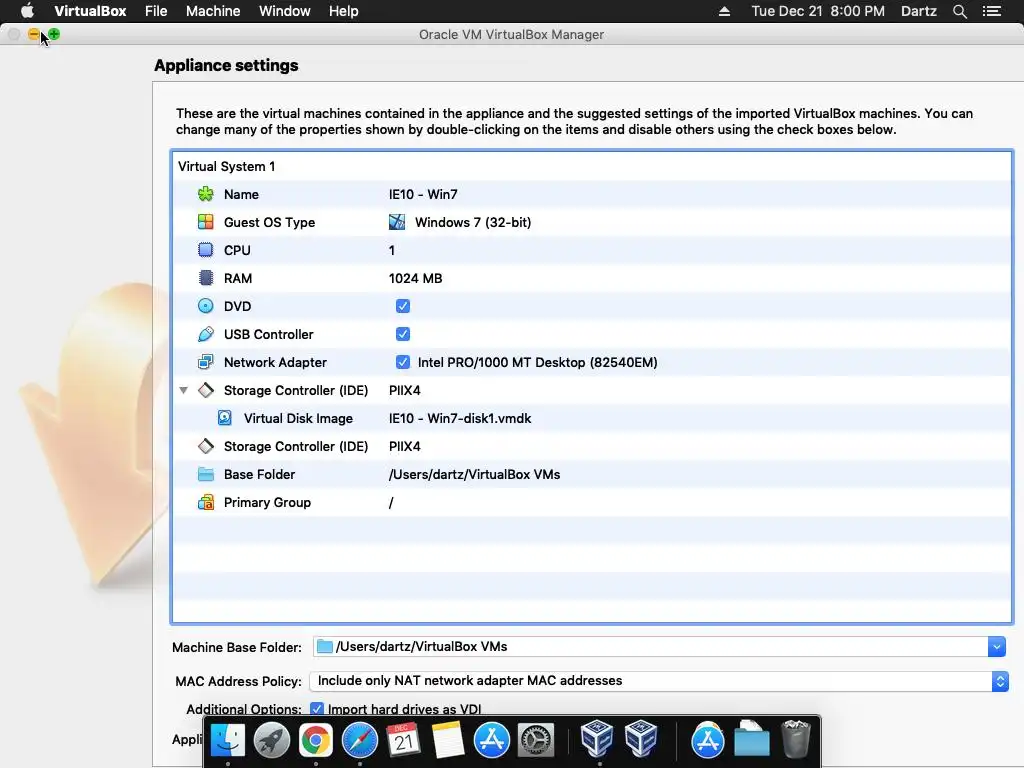Select the IE10 - Win7 name value
Viewport: 1024px width, 768px height.
[x=423, y=194]
